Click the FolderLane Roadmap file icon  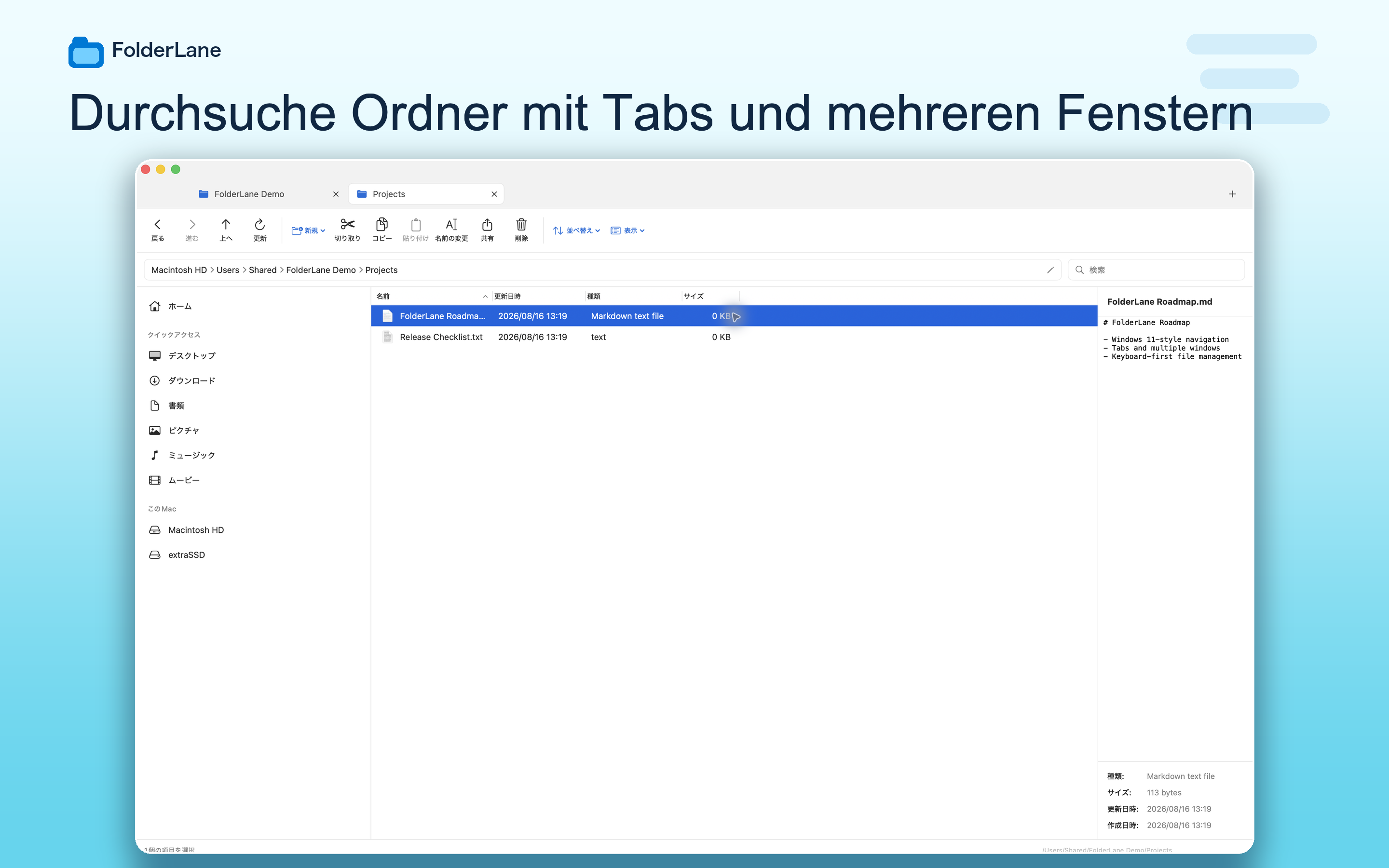387,316
